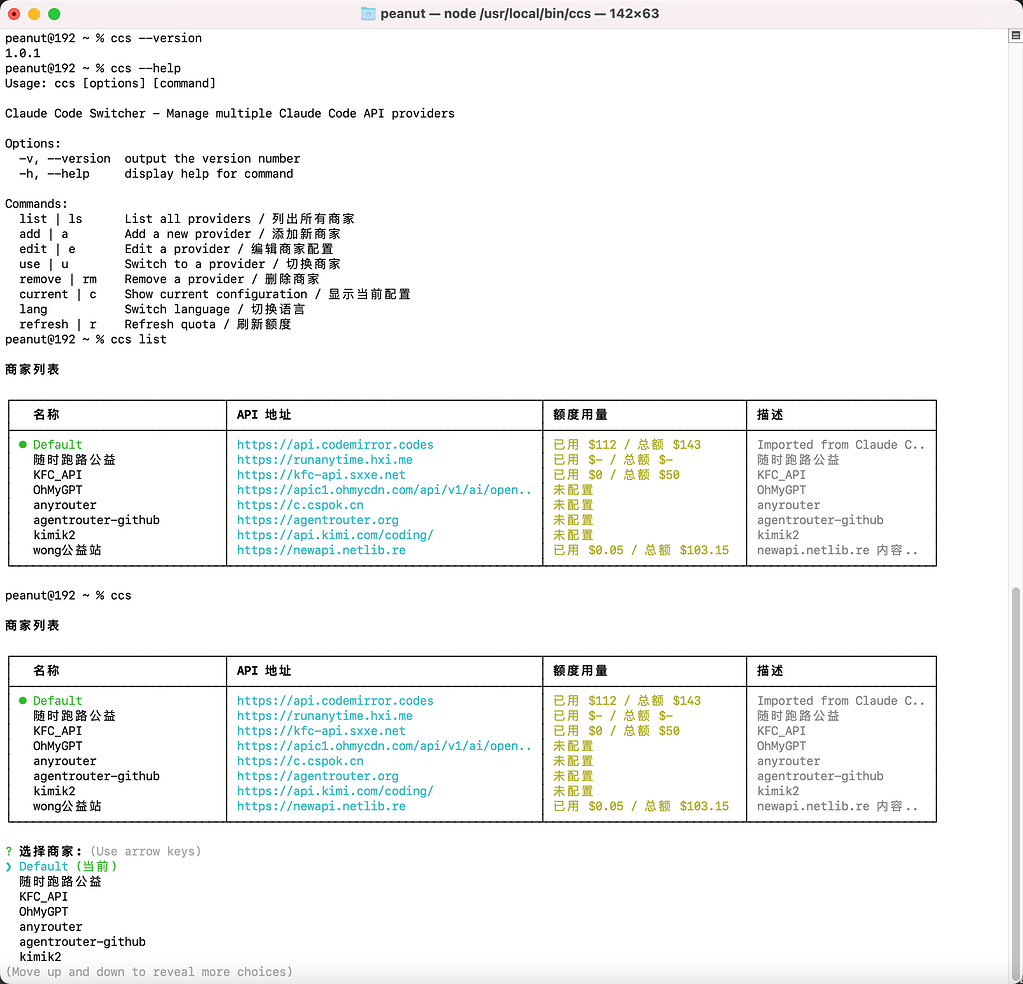This screenshot has height=984, width=1023.
Task: Click the 'lang' Switch language command entry
Action: pyautogui.click(x=162, y=309)
